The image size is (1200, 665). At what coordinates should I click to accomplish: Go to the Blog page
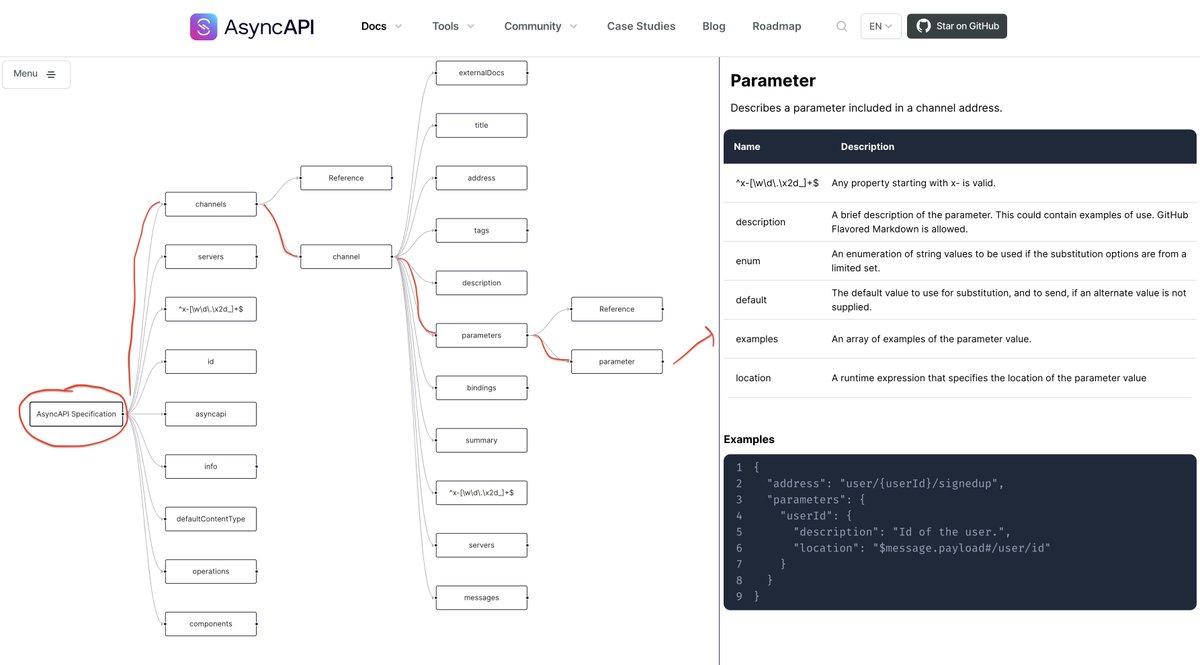tap(714, 26)
